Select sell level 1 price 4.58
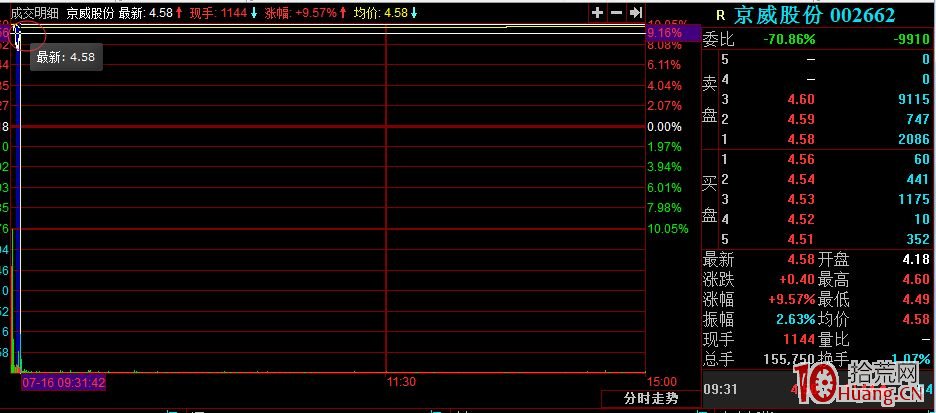This screenshot has width=936, height=413. [x=801, y=139]
